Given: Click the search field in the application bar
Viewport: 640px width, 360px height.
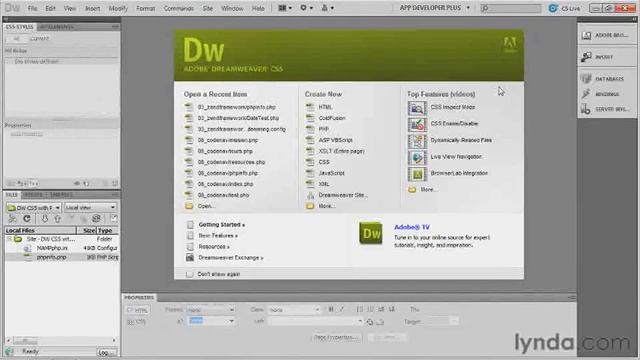Looking at the screenshot, I should pos(511,8).
